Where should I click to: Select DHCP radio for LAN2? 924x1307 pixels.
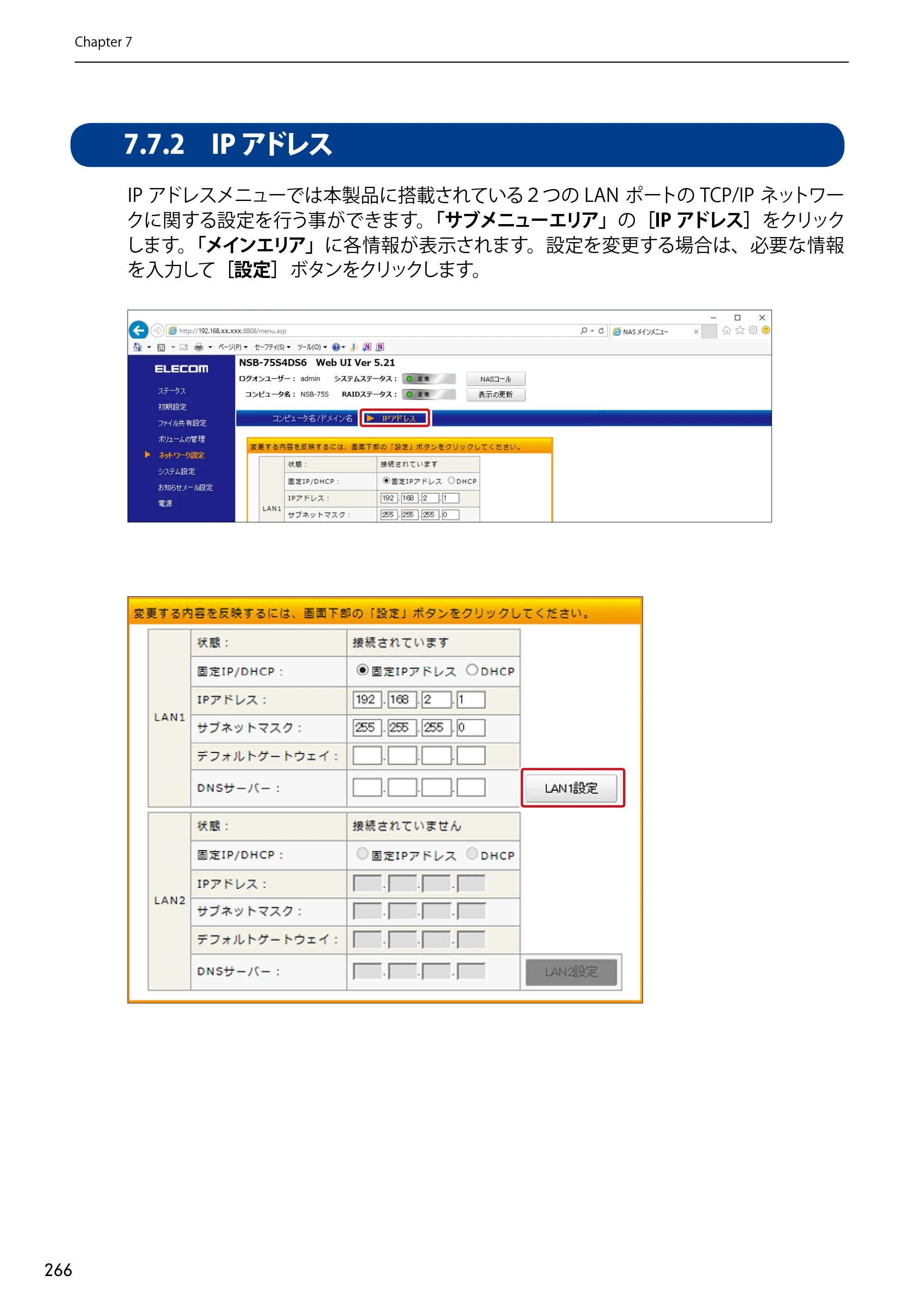(x=471, y=853)
